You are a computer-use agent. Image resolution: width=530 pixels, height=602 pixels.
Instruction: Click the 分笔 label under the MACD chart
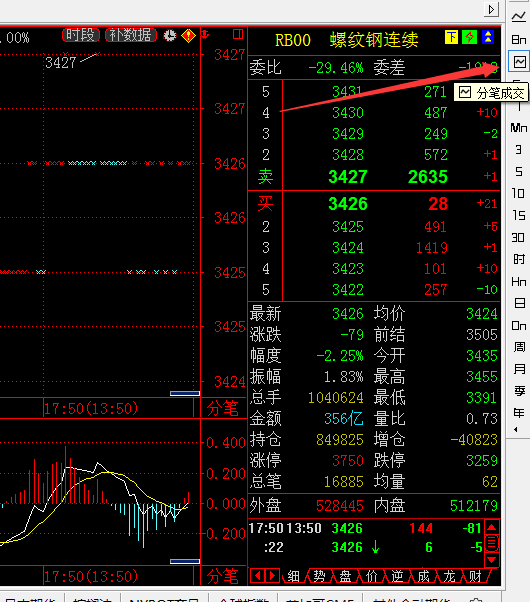point(223,576)
